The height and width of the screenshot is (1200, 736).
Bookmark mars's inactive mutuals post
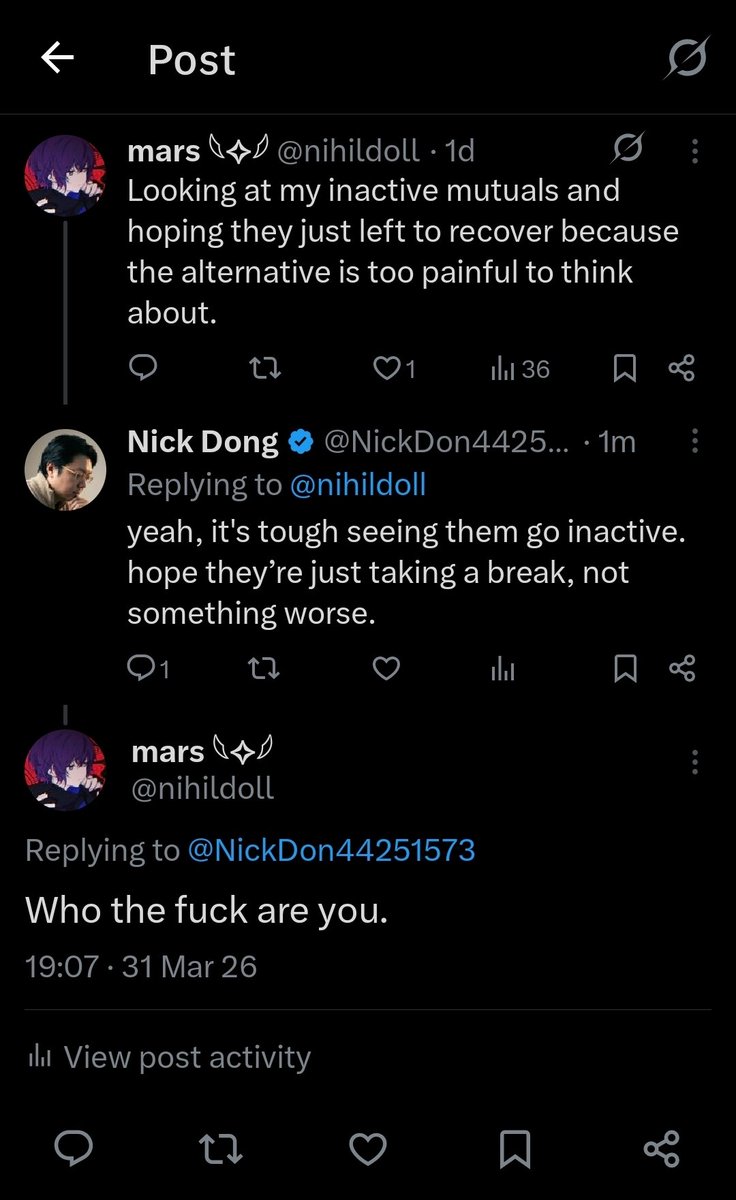624,369
